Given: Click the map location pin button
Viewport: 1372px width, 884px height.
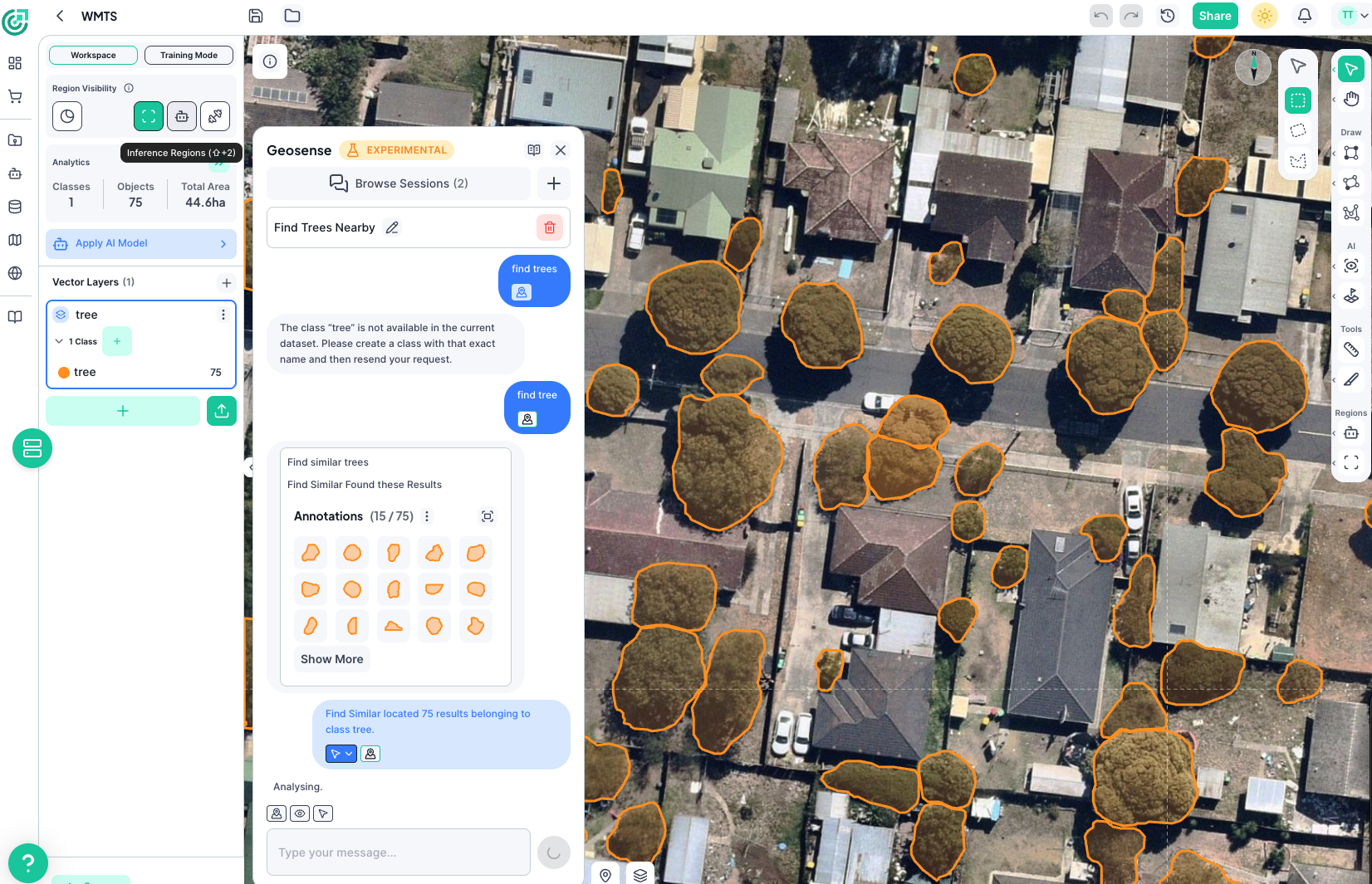Looking at the screenshot, I should point(605,875).
